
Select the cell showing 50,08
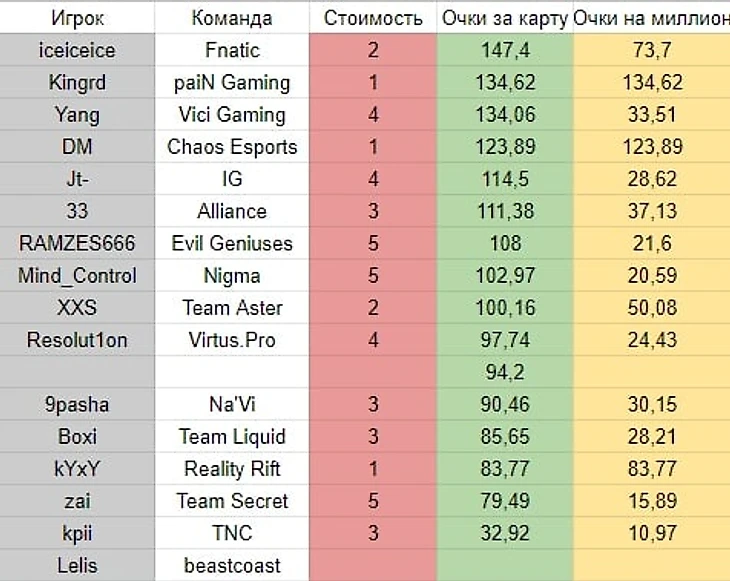652,308
